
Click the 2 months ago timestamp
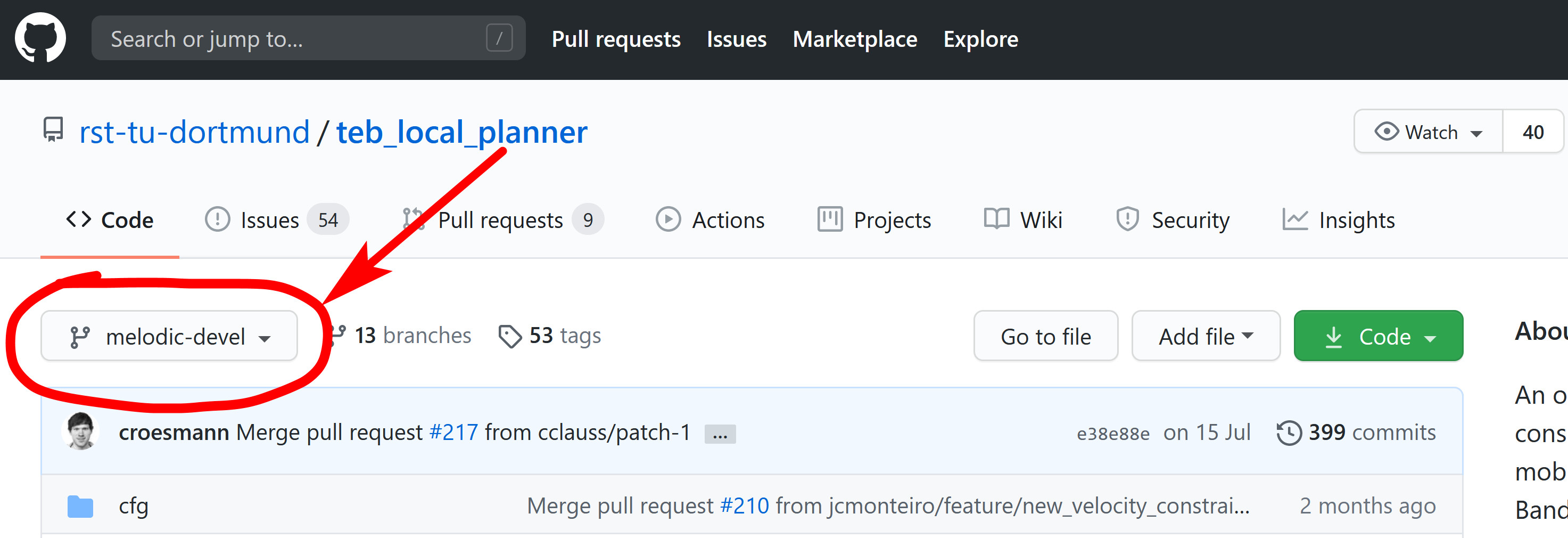1368,506
